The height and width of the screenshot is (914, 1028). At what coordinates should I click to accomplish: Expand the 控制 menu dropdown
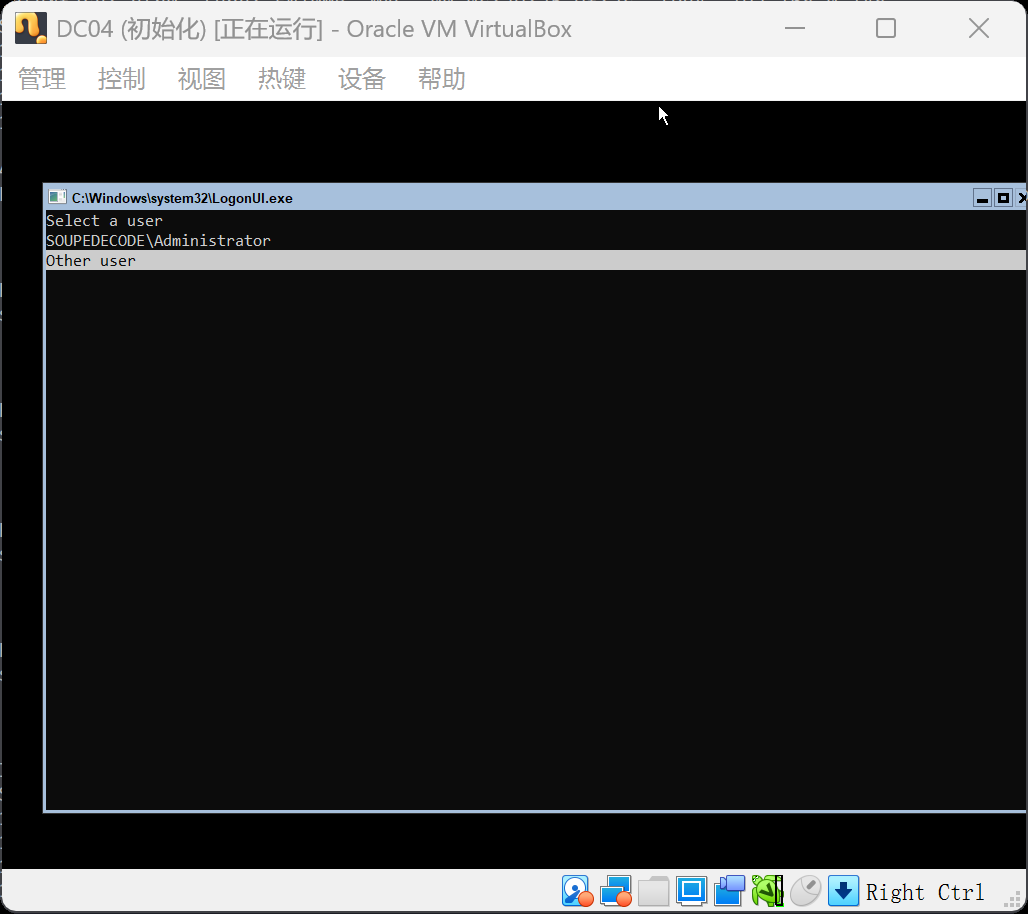tap(121, 79)
